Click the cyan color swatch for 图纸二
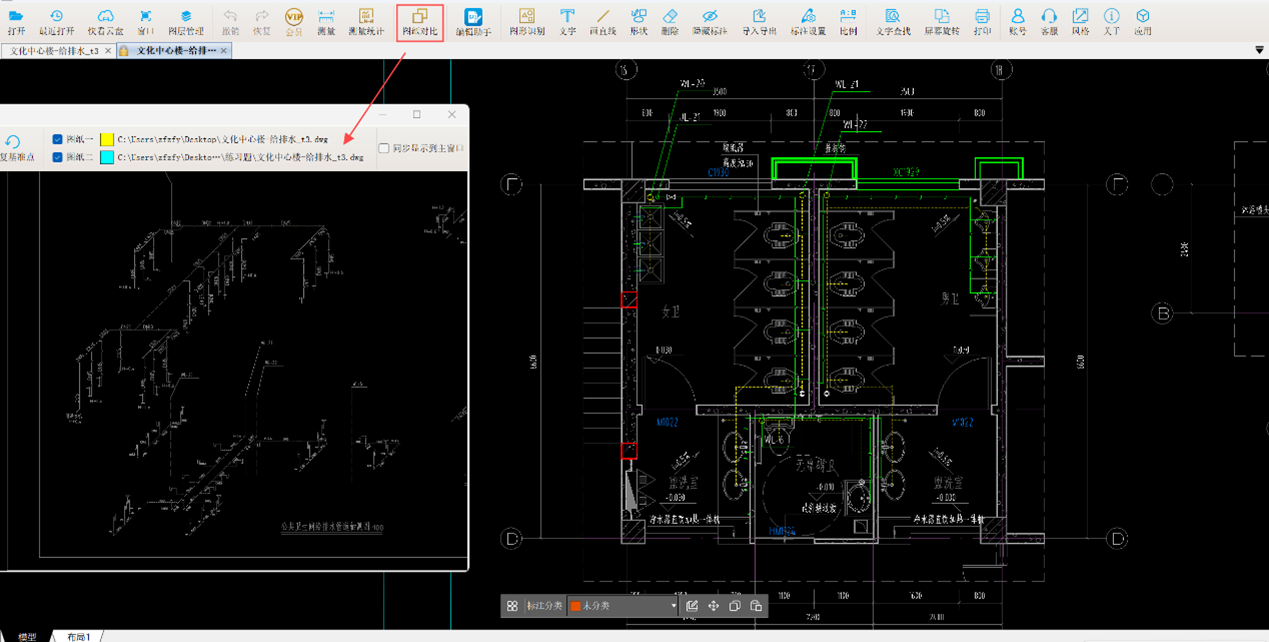This screenshot has height=642, width=1269. pos(107,157)
